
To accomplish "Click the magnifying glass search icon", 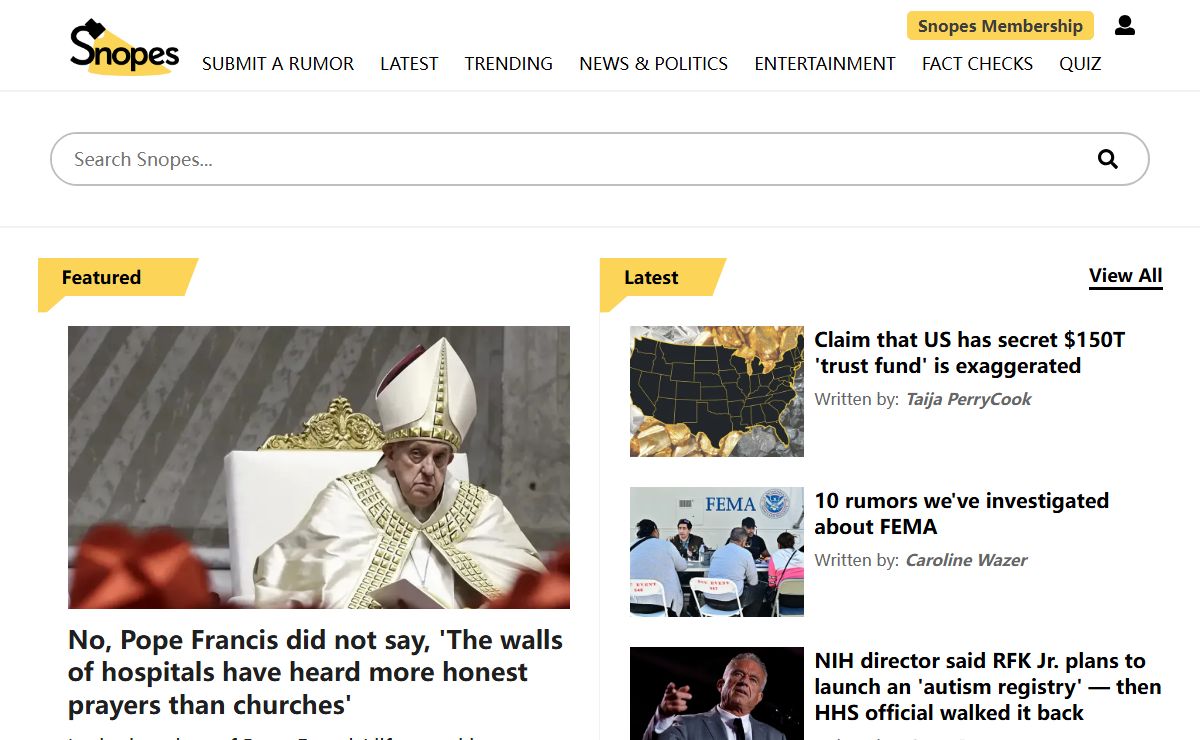I will coord(1108,159).
